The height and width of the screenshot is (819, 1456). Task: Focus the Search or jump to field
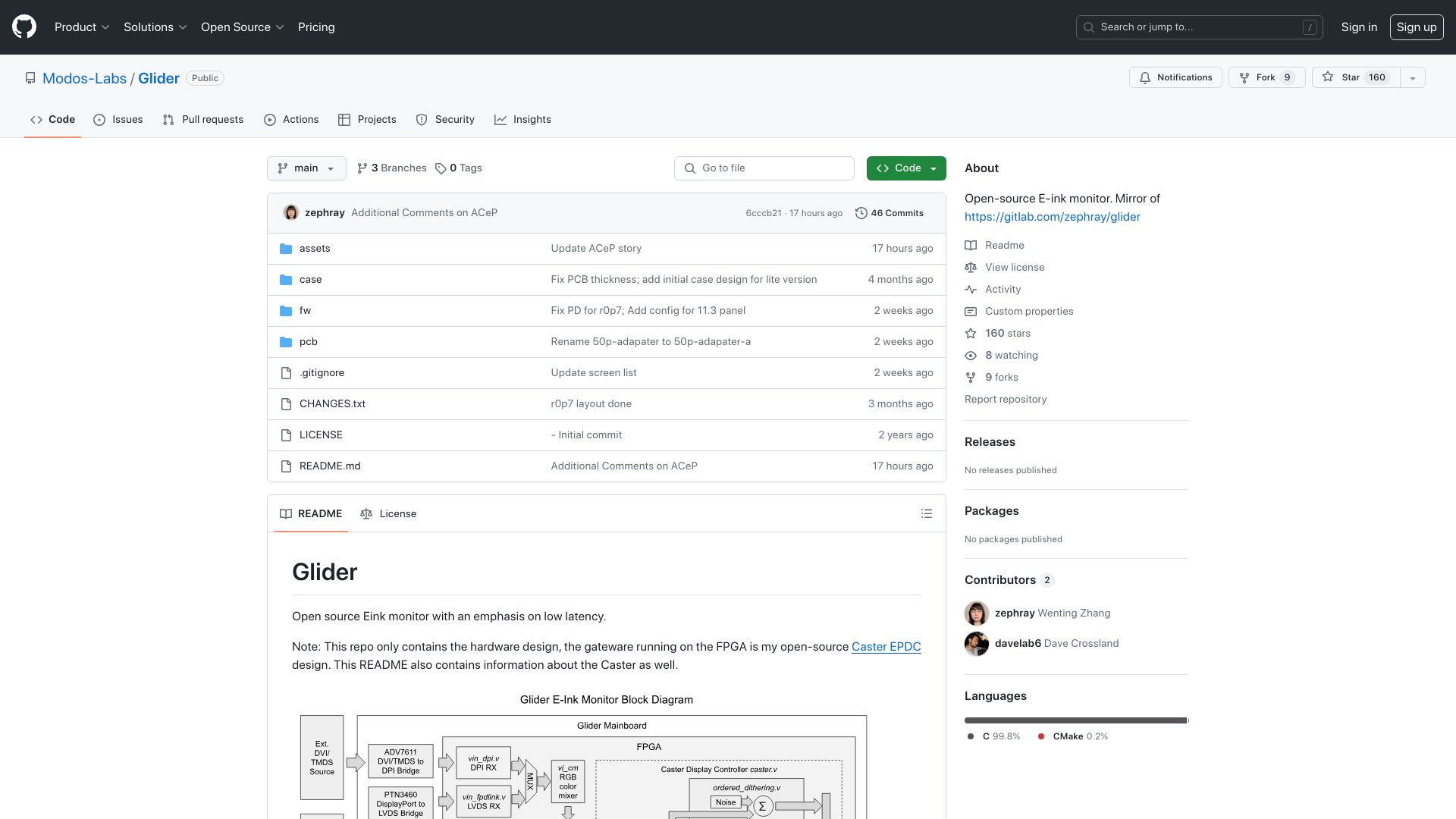click(x=1200, y=27)
